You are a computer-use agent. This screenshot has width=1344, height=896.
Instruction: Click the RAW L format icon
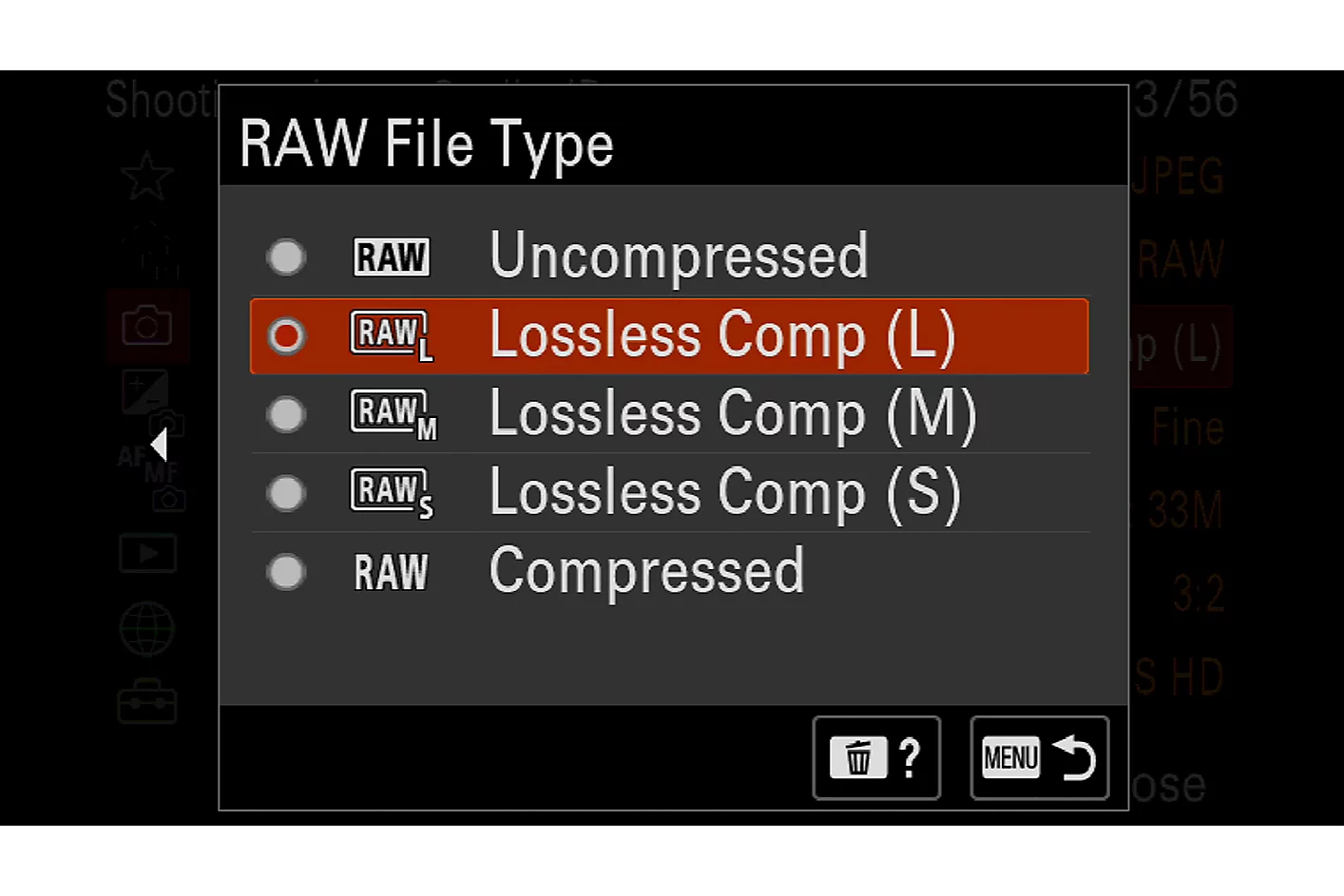(392, 336)
